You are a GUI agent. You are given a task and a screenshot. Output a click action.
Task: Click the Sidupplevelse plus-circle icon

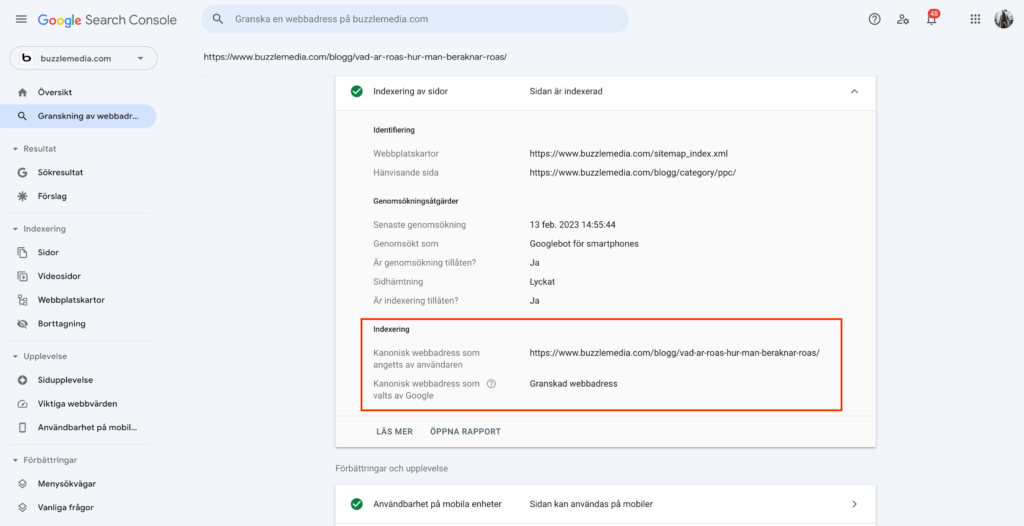tap(22, 380)
